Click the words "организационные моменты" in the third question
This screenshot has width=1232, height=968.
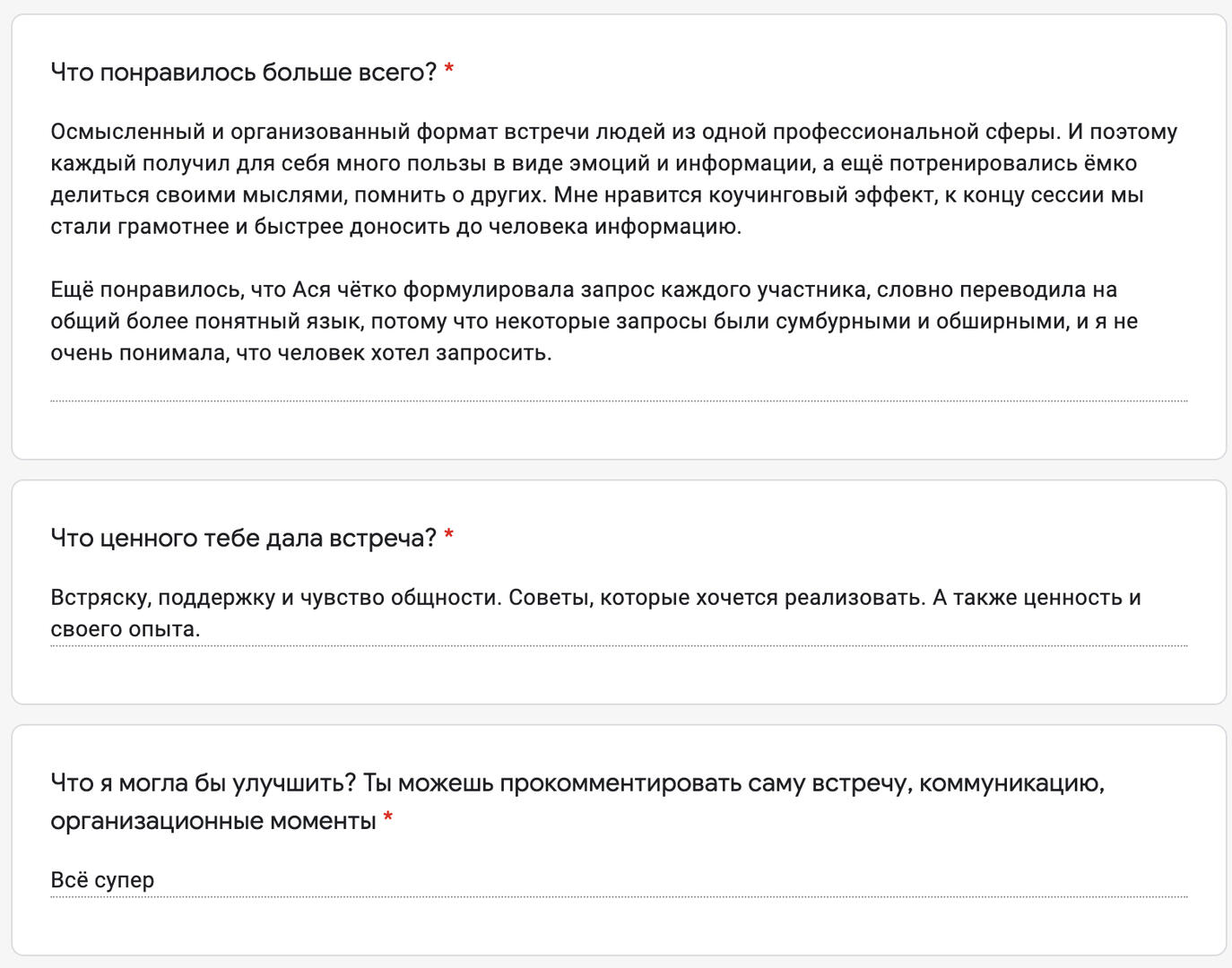coord(213,821)
